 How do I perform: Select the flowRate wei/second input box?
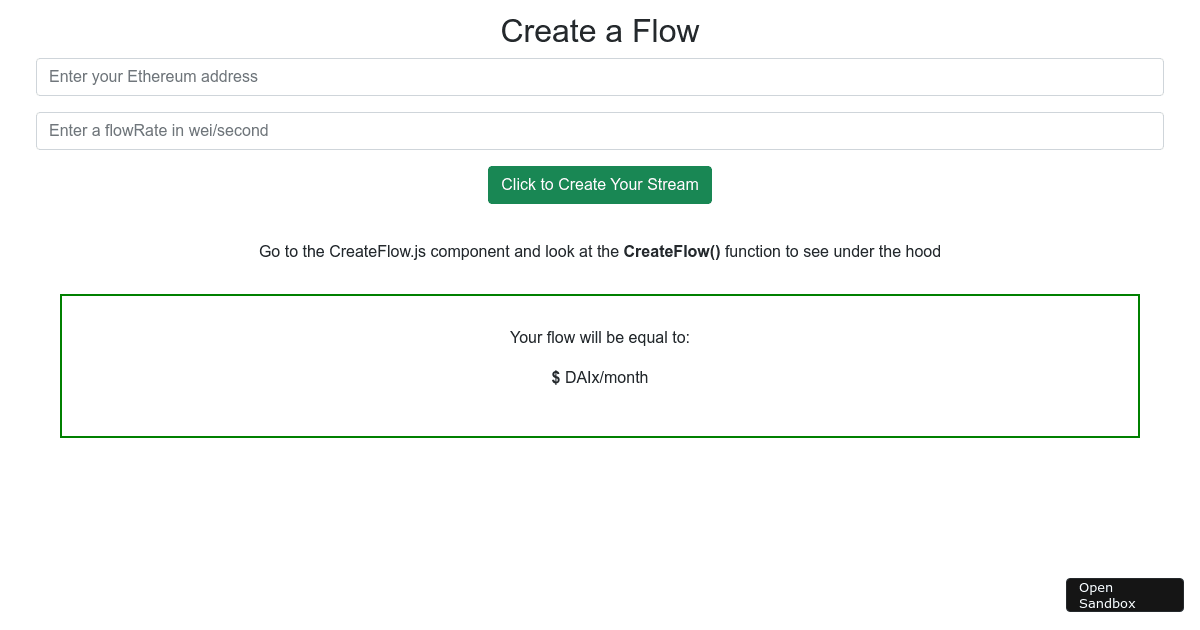[600, 131]
